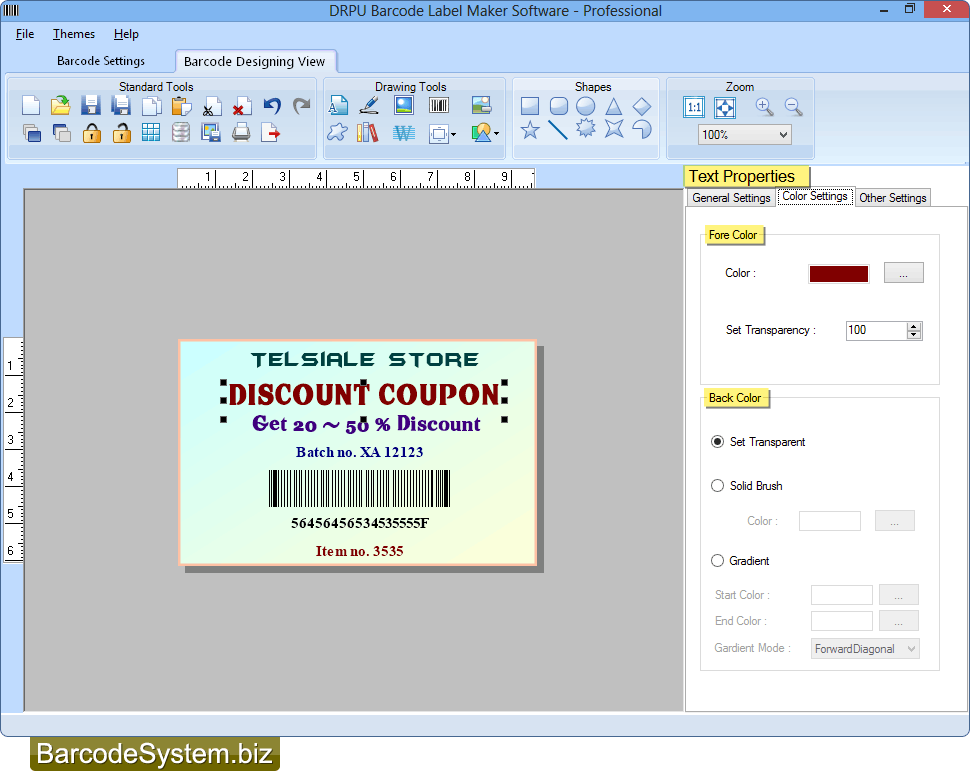The image size is (970, 771).
Task: Click the Set Transparency value field
Action: click(x=877, y=330)
